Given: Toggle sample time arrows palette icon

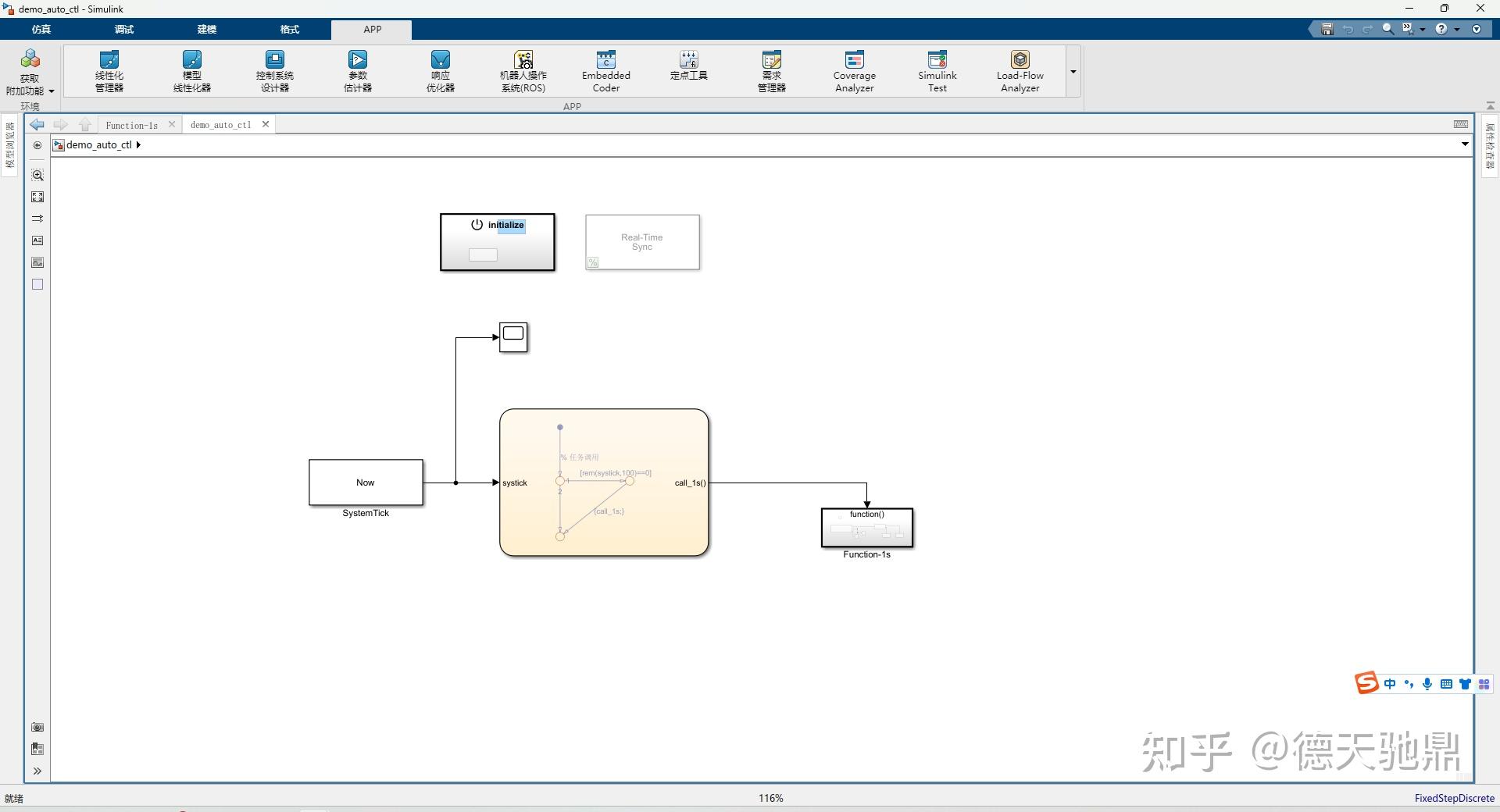Looking at the screenshot, I should [37, 219].
